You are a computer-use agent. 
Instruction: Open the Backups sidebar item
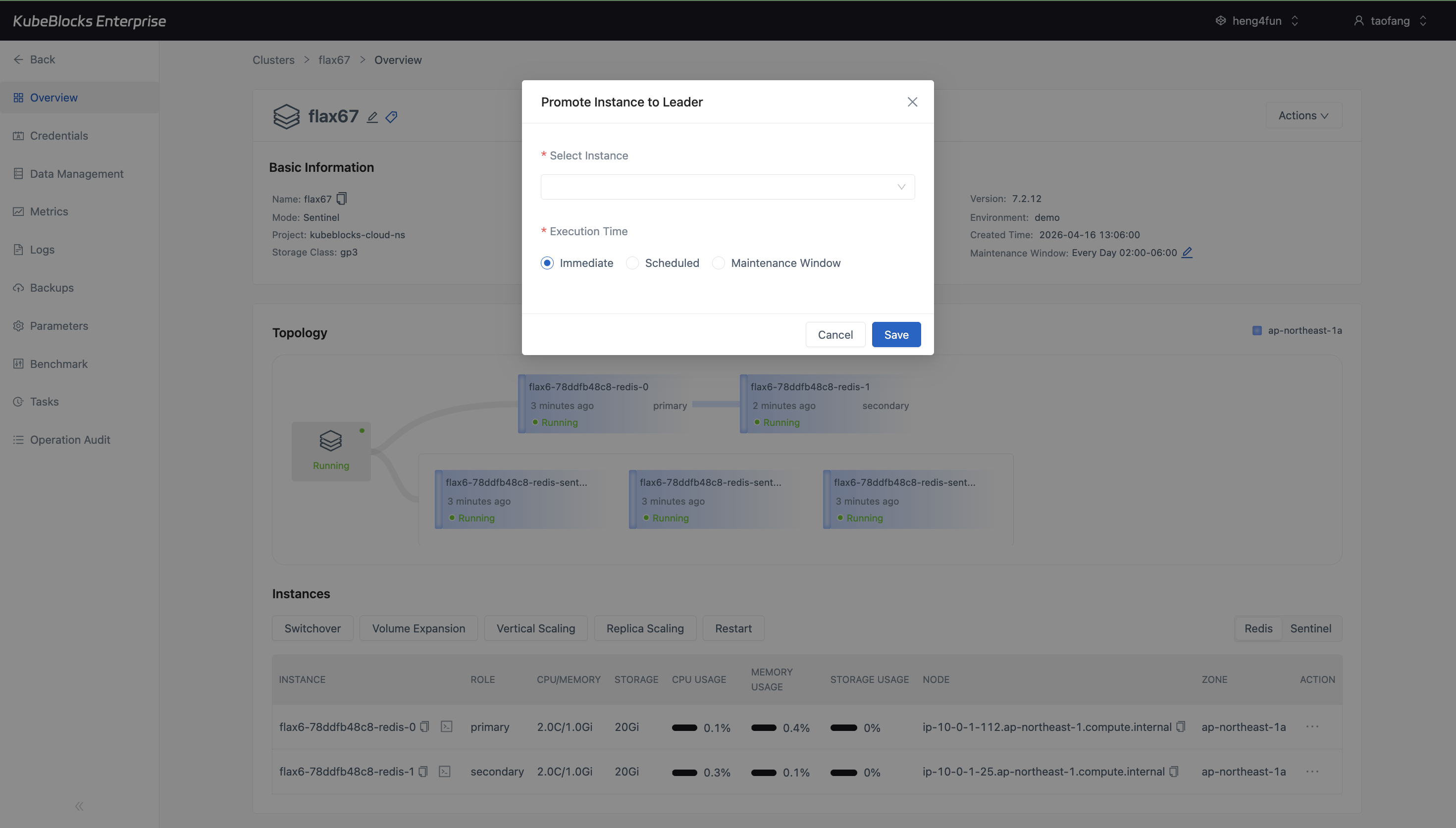point(79,287)
